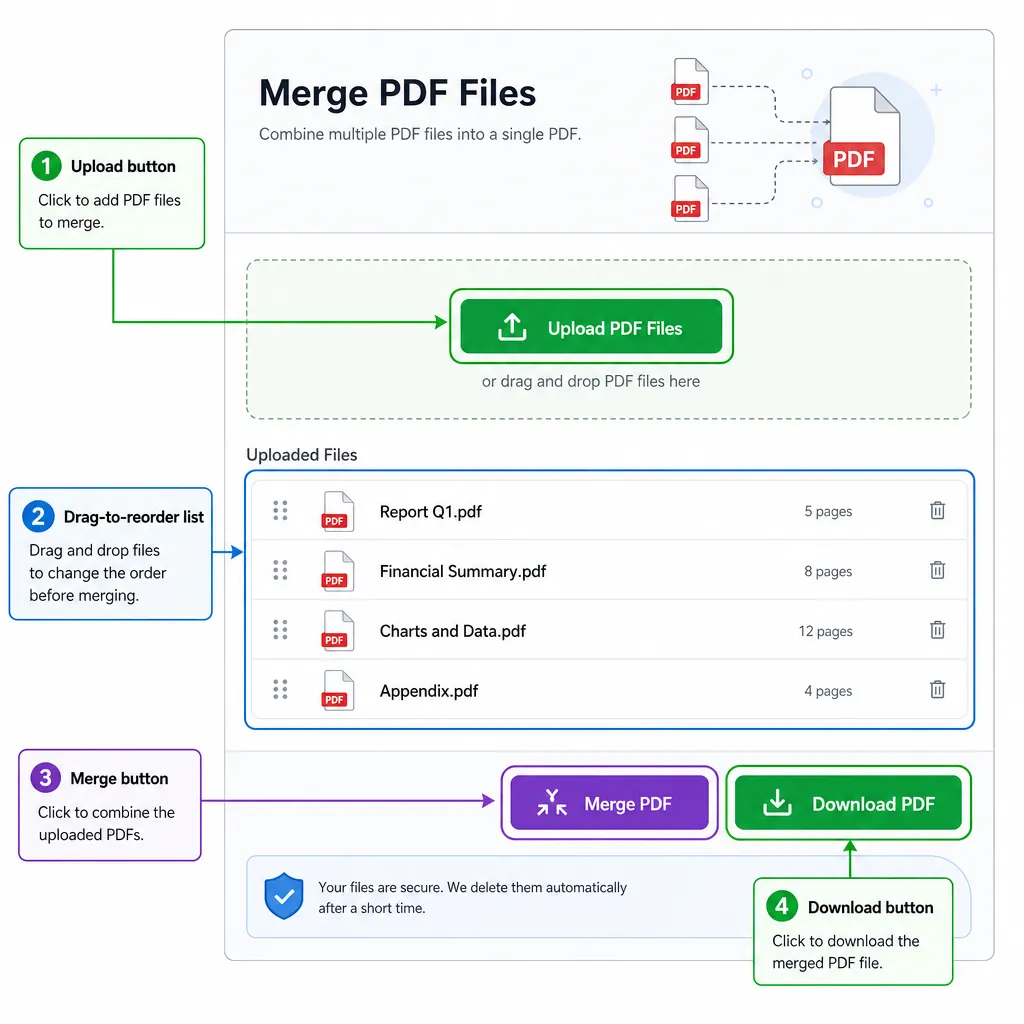Viewport: 1024px width, 1024px height.
Task: Click the "12 pages" count
Action: (x=825, y=632)
